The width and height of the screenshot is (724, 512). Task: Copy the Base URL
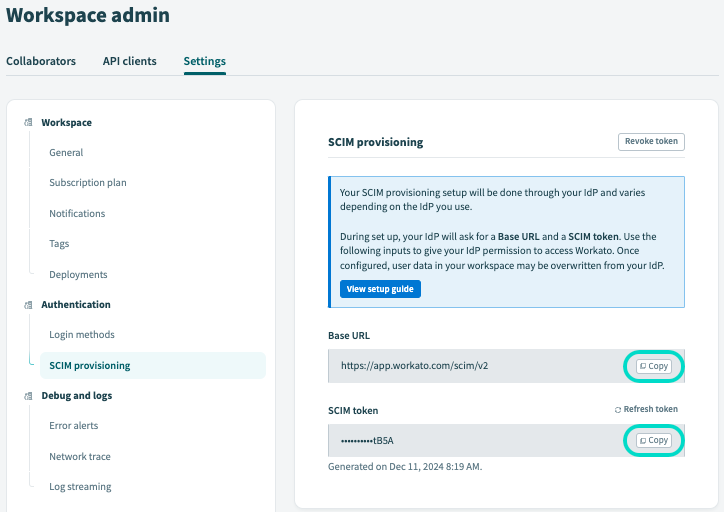(653, 366)
